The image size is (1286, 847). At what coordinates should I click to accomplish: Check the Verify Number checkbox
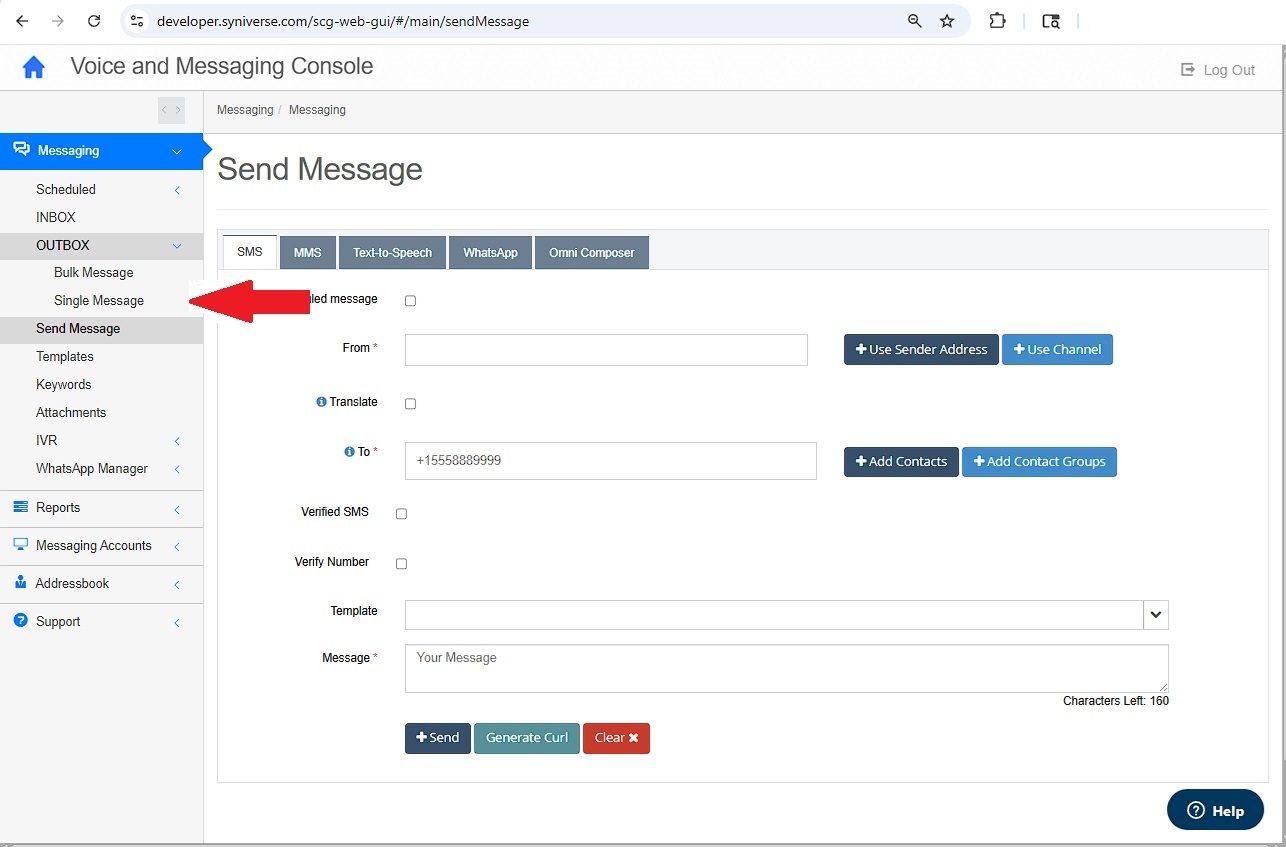point(402,564)
